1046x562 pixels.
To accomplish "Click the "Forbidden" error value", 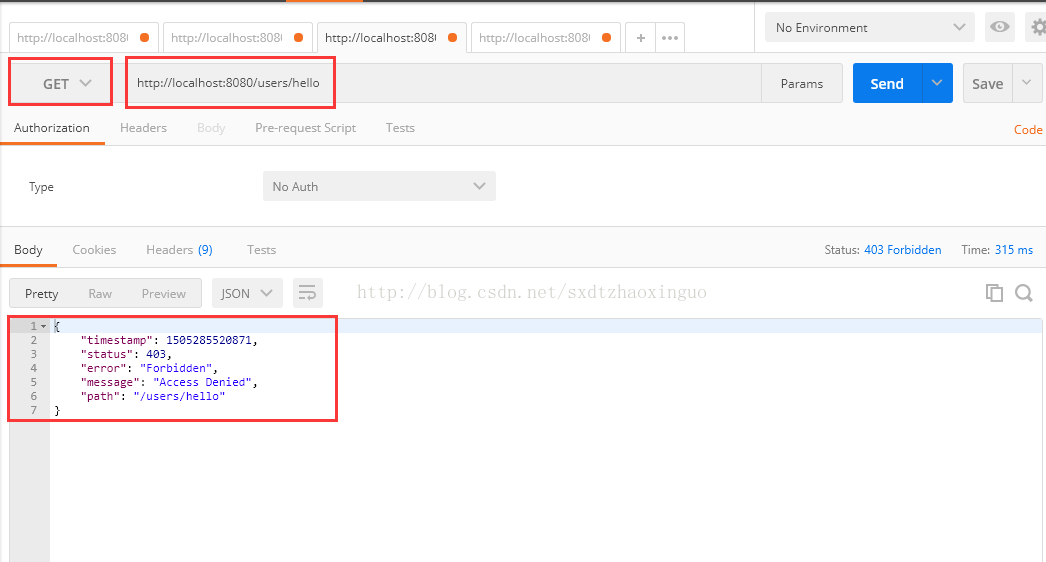I will [x=176, y=368].
